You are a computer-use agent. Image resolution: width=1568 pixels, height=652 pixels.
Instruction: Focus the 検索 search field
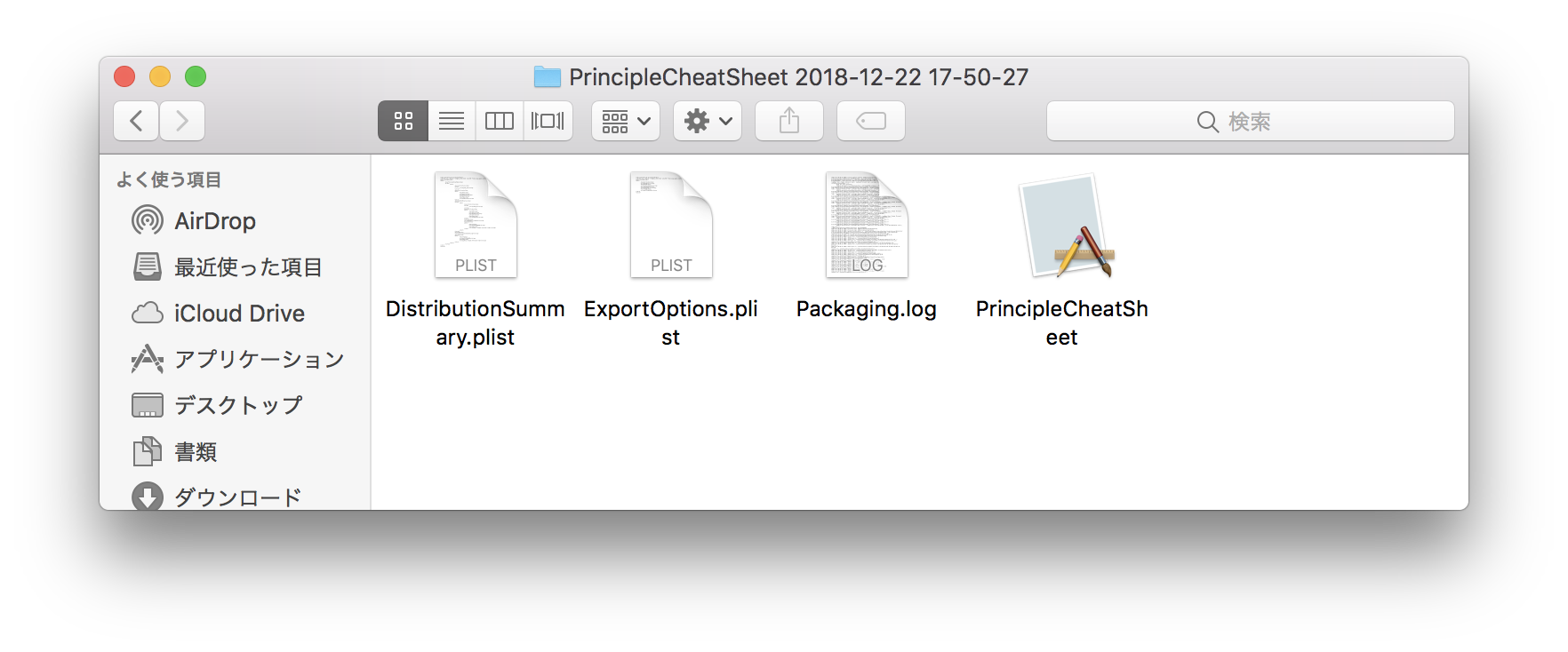[1251, 121]
